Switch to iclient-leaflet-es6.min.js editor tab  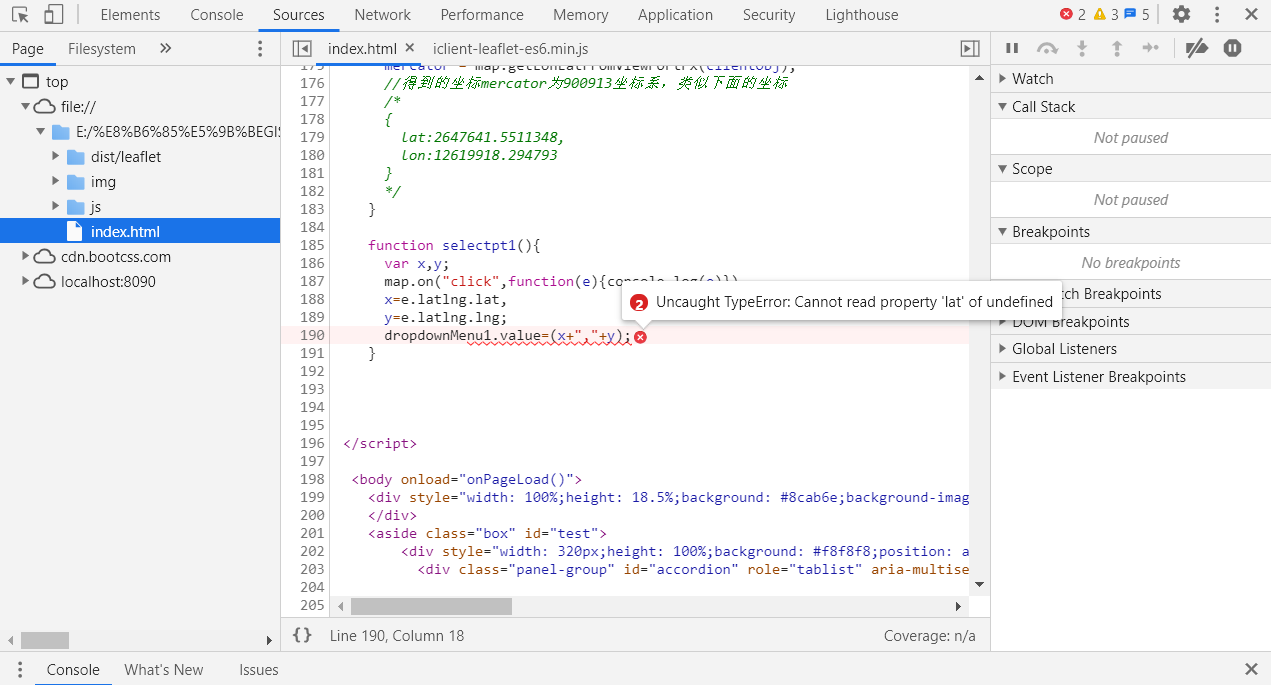click(x=511, y=49)
